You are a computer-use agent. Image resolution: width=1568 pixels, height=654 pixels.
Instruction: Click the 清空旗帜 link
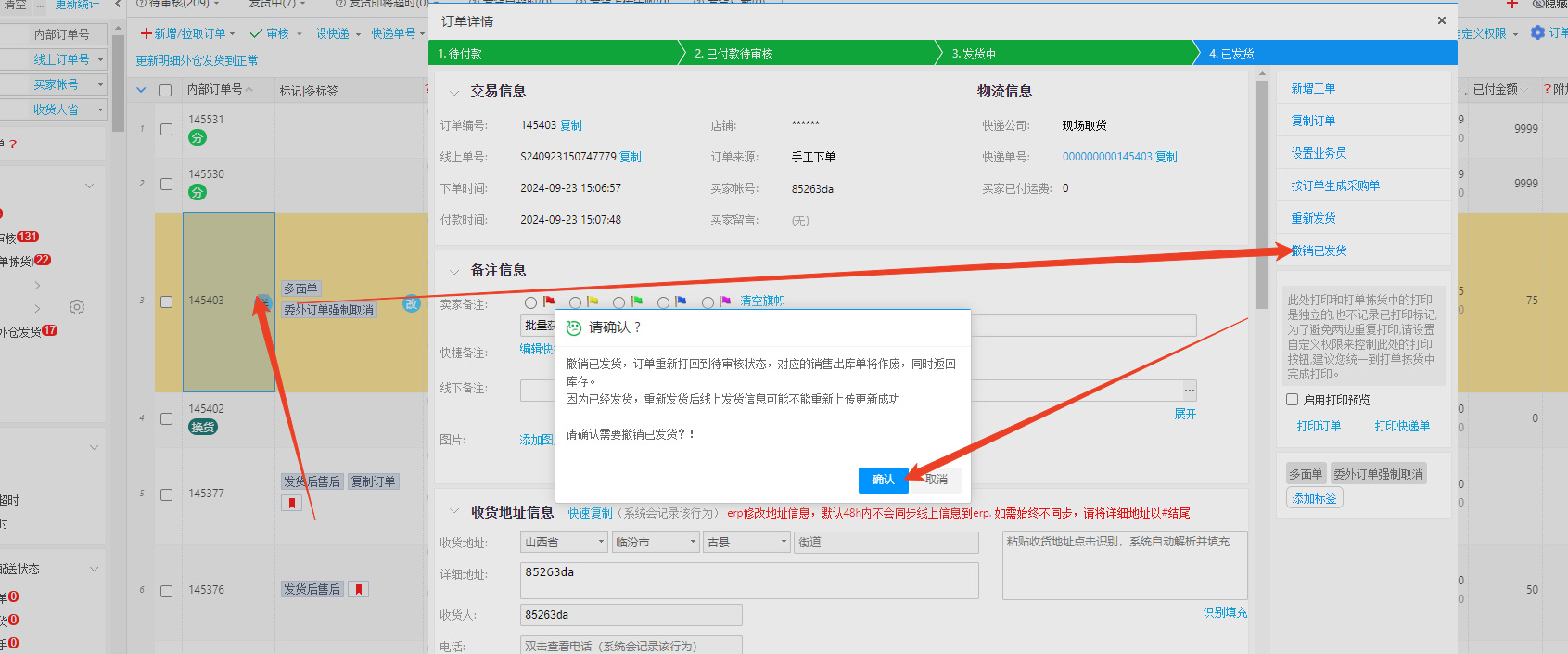762,301
